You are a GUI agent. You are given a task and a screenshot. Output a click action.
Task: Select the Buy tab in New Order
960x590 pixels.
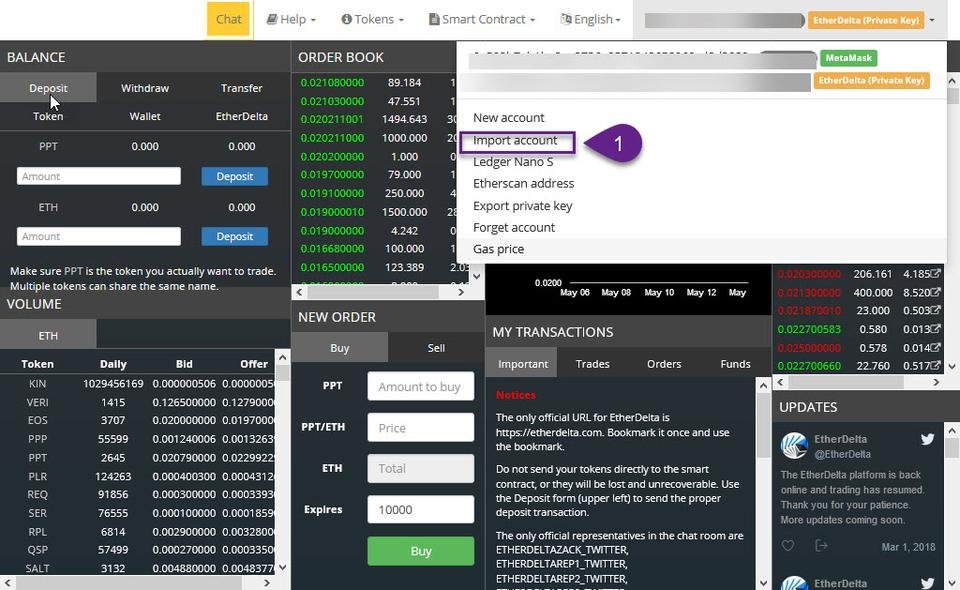click(339, 348)
